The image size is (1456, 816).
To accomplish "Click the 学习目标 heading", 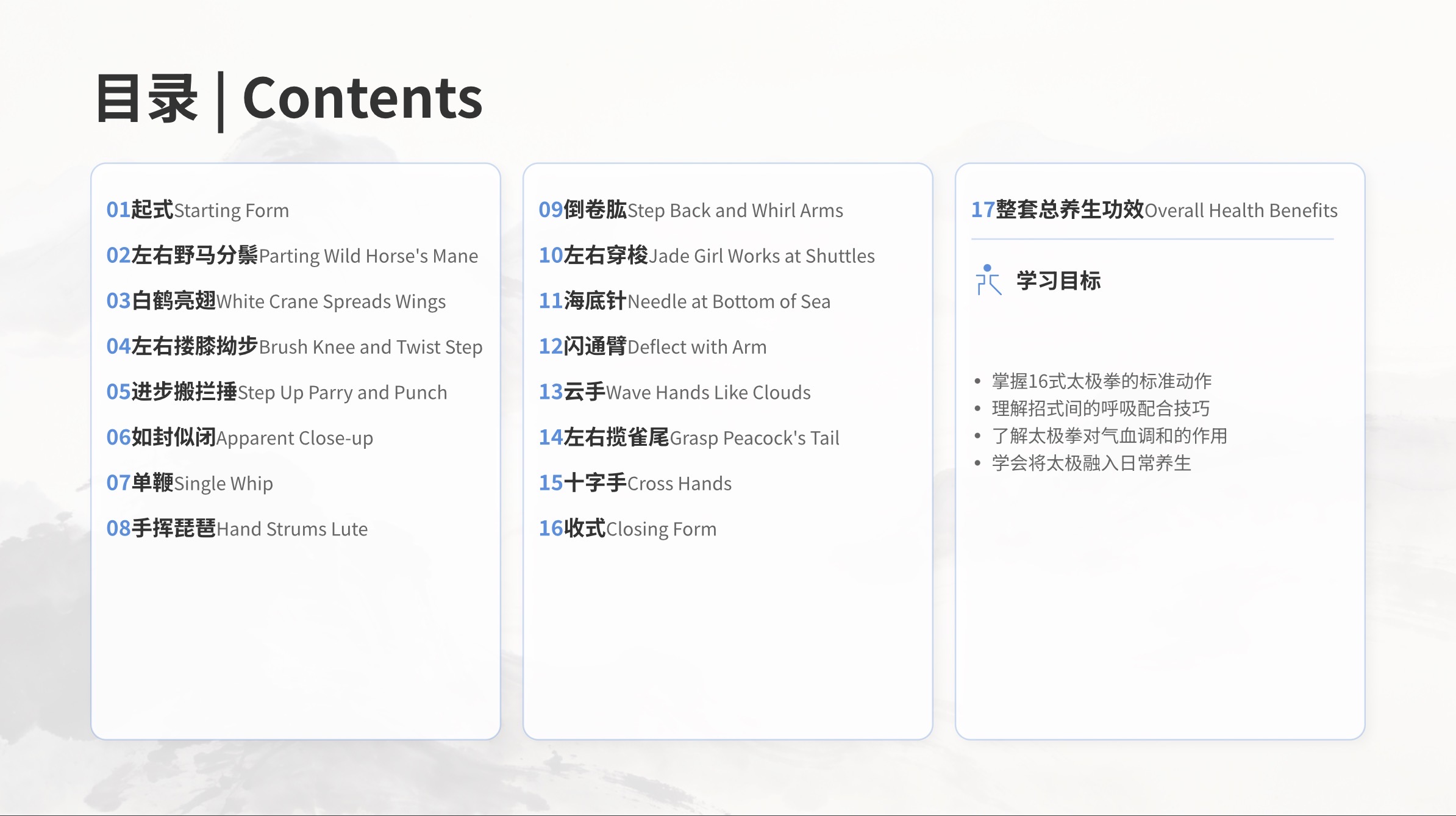I will [1058, 281].
